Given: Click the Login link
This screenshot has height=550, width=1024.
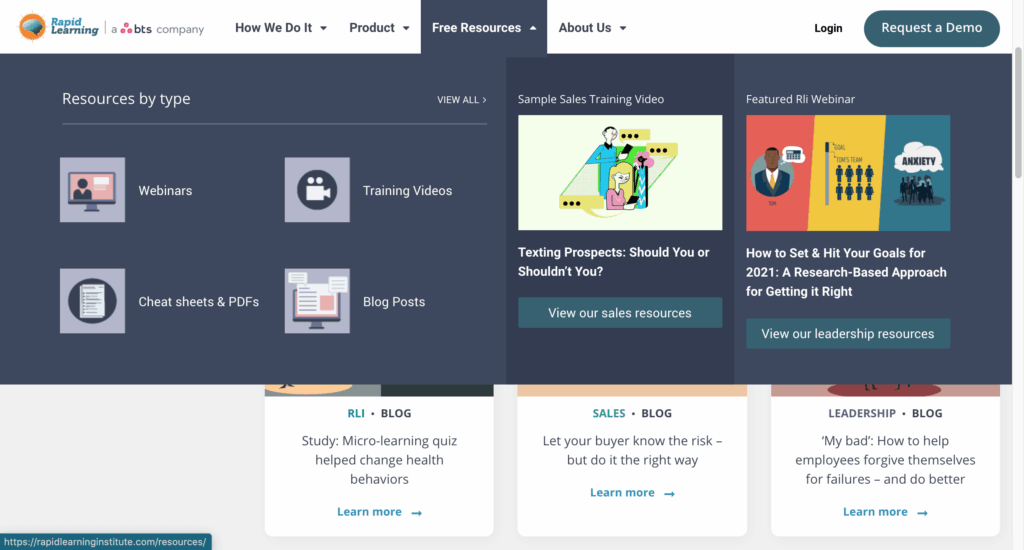Looking at the screenshot, I should pos(828,28).
